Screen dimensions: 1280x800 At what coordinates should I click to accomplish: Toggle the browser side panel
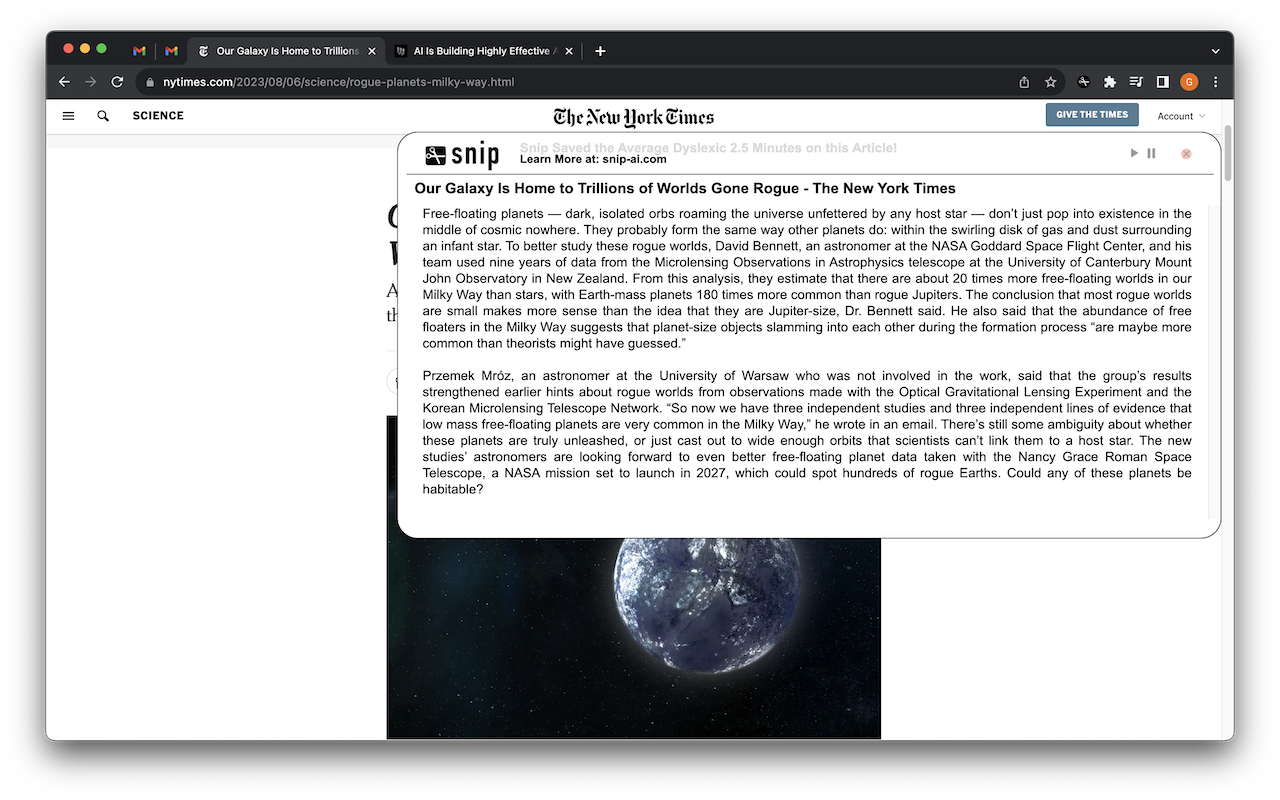click(x=1162, y=82)
